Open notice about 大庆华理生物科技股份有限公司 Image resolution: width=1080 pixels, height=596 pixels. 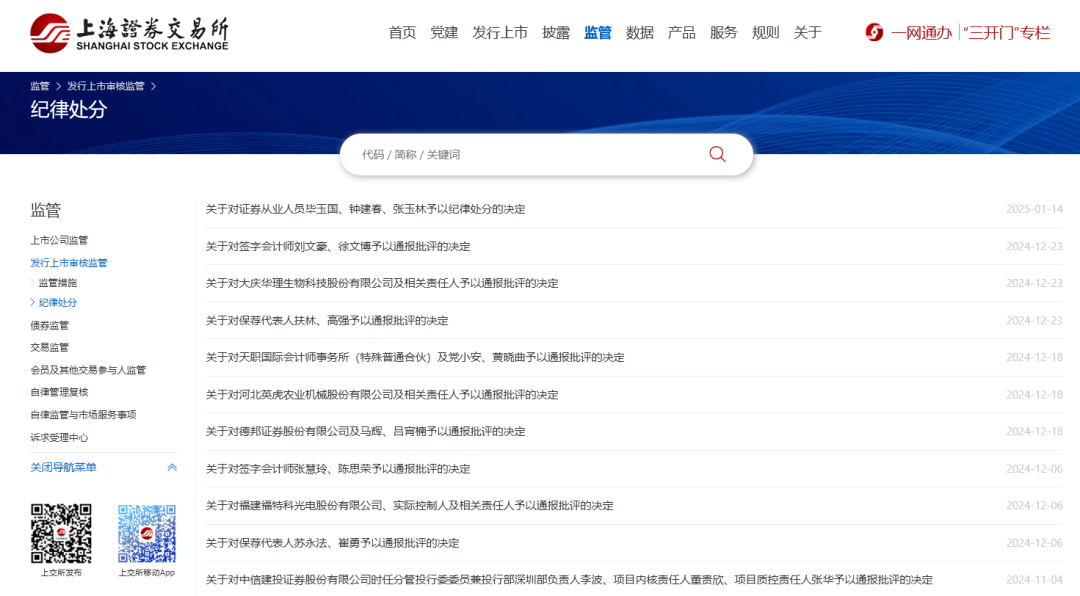(382, 283)
